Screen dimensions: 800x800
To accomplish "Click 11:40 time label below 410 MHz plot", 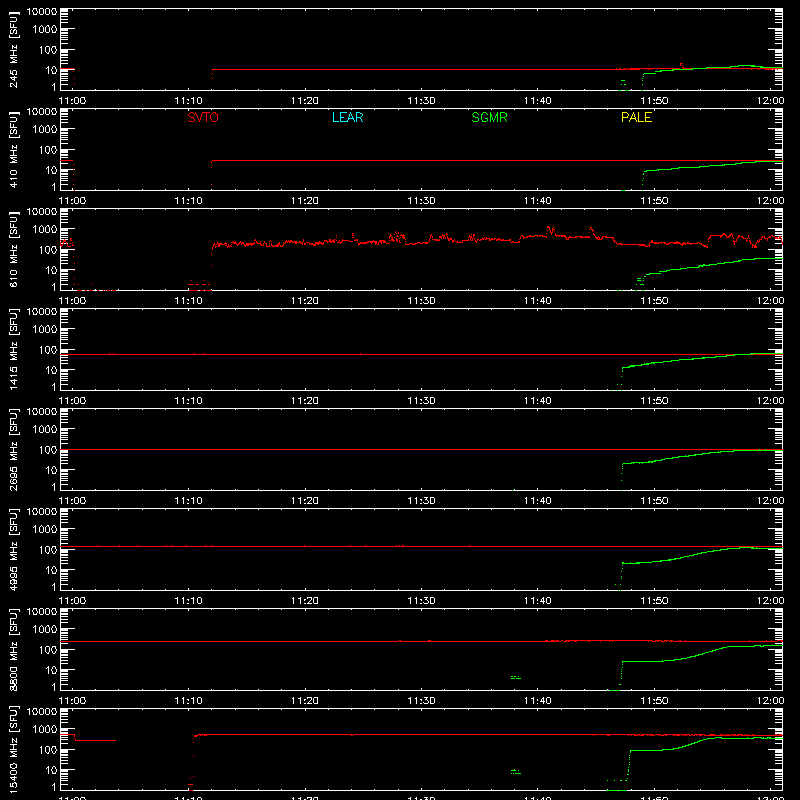I will pos(538,201).
